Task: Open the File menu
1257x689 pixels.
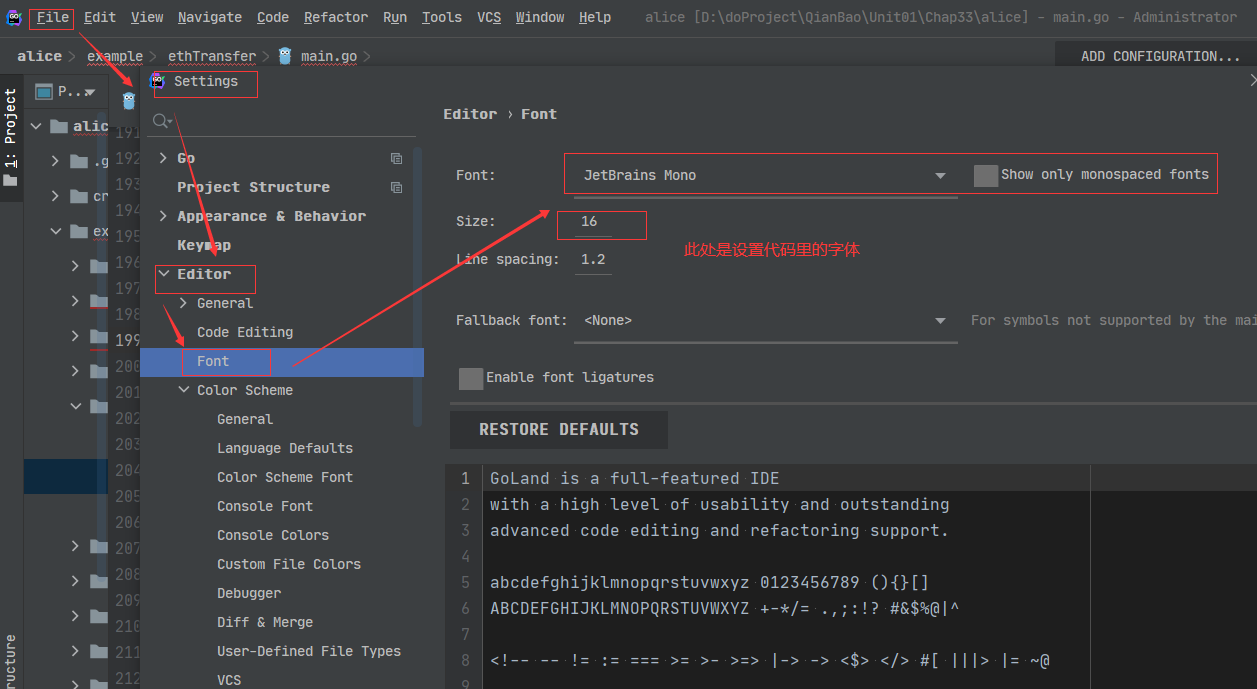Action: point(53,17)
